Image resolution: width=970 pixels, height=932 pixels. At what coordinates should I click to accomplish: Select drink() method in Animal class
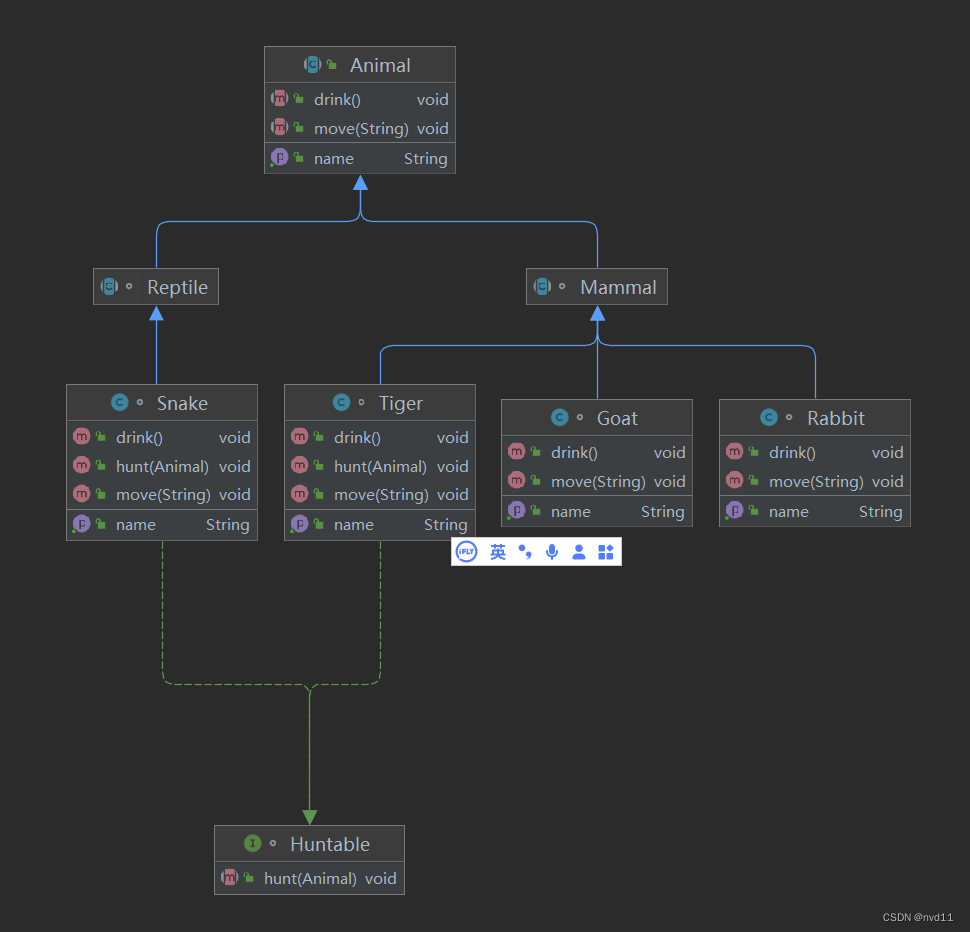(360, 99)
